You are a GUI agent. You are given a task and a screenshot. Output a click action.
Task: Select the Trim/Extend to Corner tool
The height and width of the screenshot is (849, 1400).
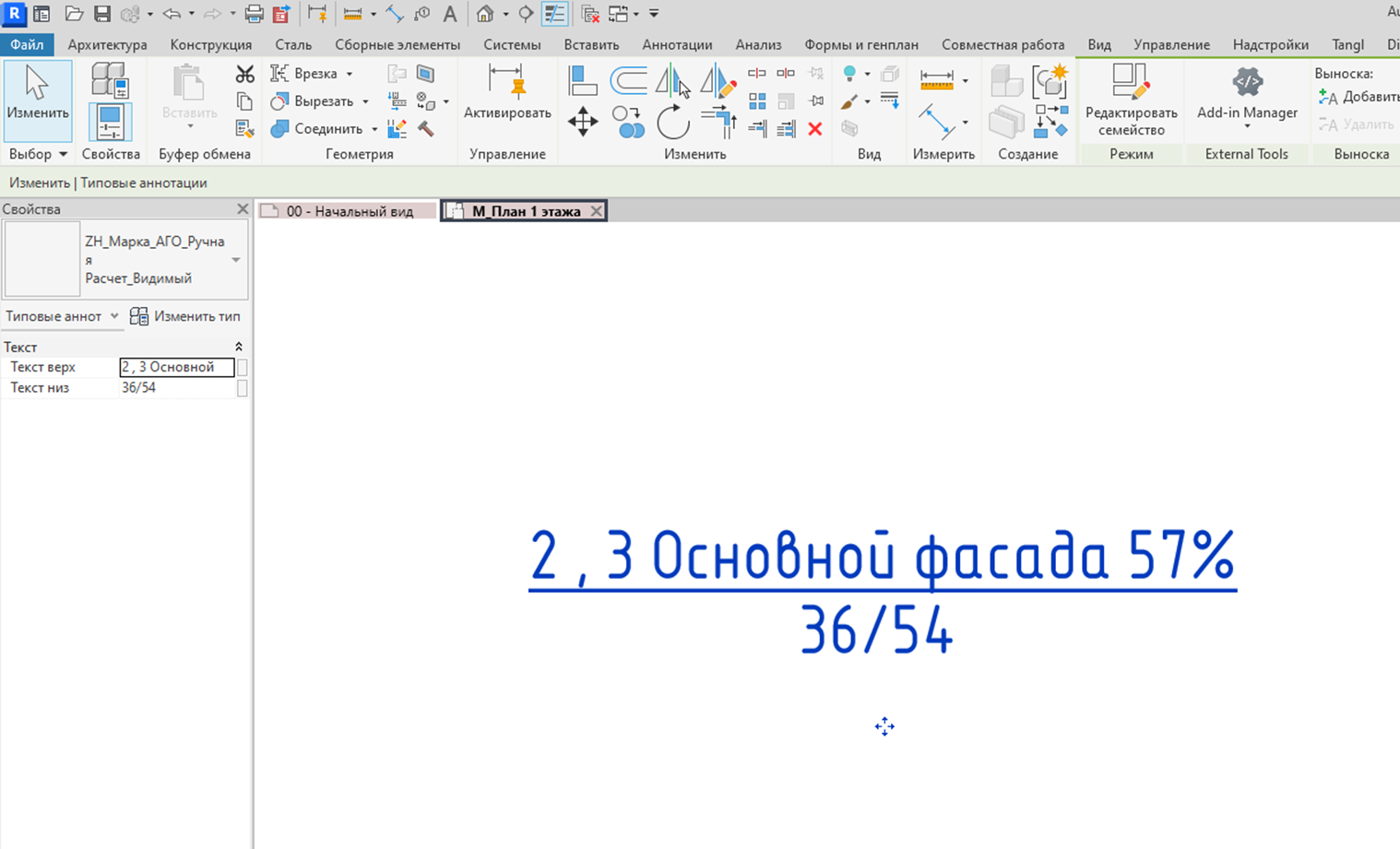click(718, 121)
